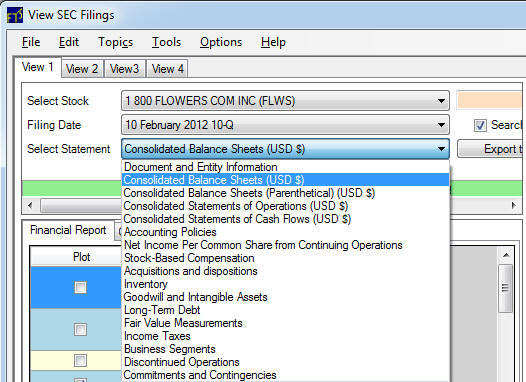Click the View SEC Filings app icon
The width and height of the screenshot is (526, 382).
[x=15, y=15]
